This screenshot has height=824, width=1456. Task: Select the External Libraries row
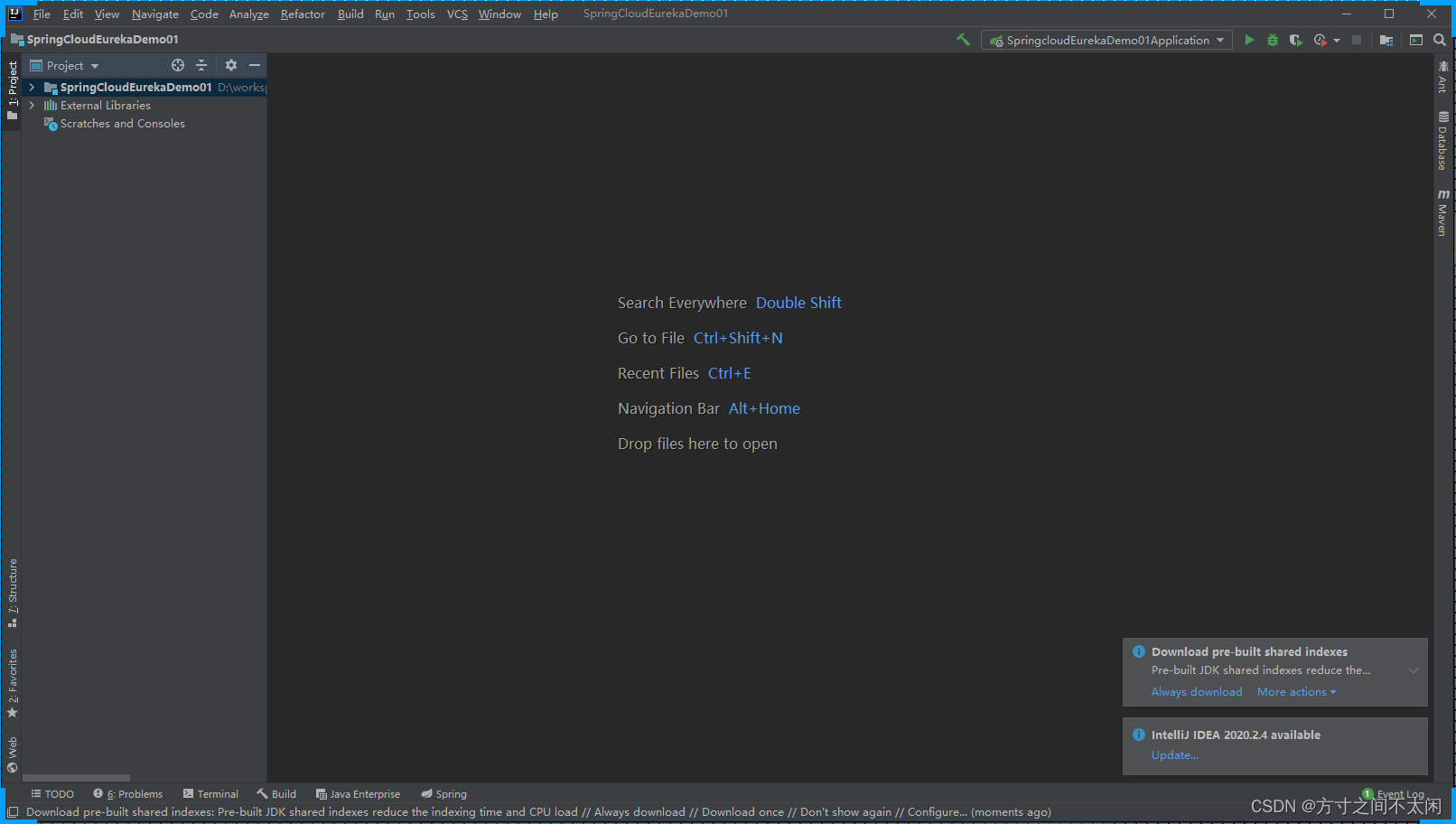[x=145, y=106]
